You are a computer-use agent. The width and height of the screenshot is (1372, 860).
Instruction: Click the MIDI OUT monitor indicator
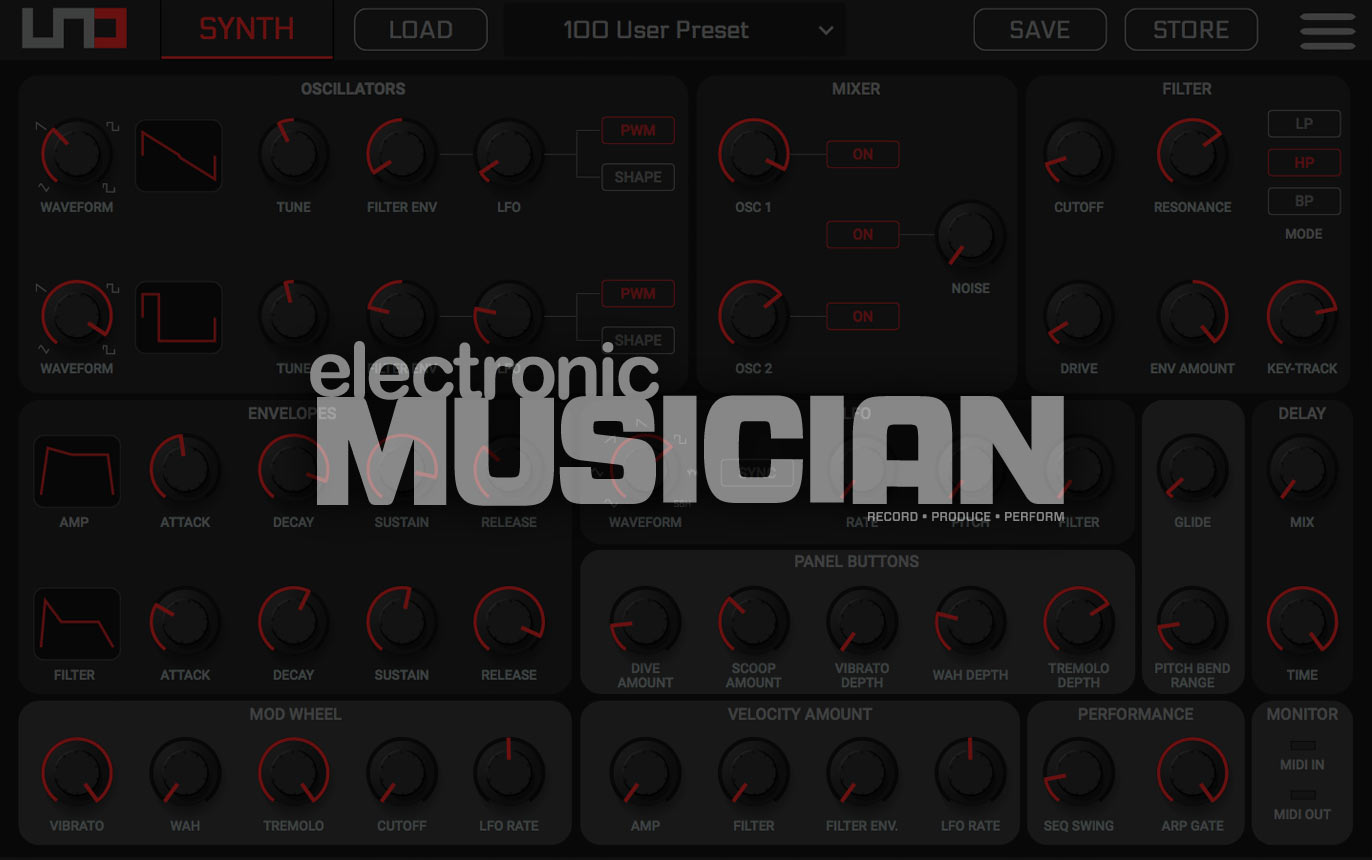(x=1302, y=795)
